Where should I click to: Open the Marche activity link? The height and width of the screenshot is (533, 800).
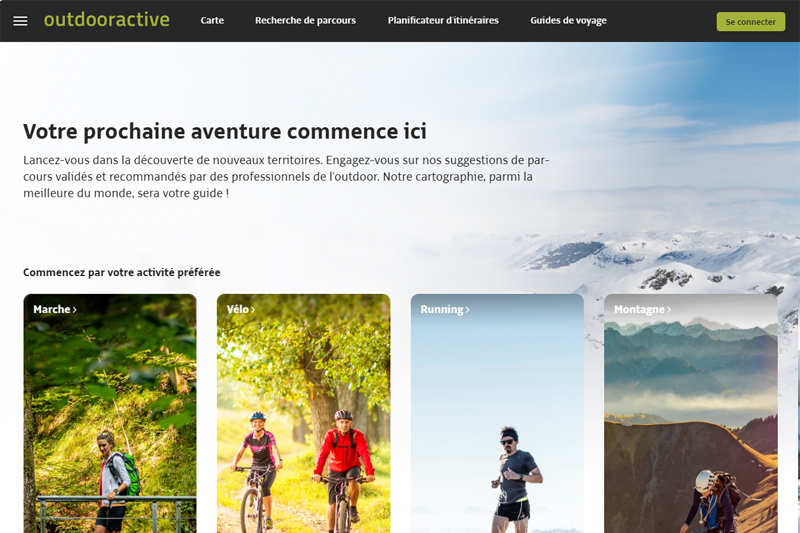[x=52, y=309]
